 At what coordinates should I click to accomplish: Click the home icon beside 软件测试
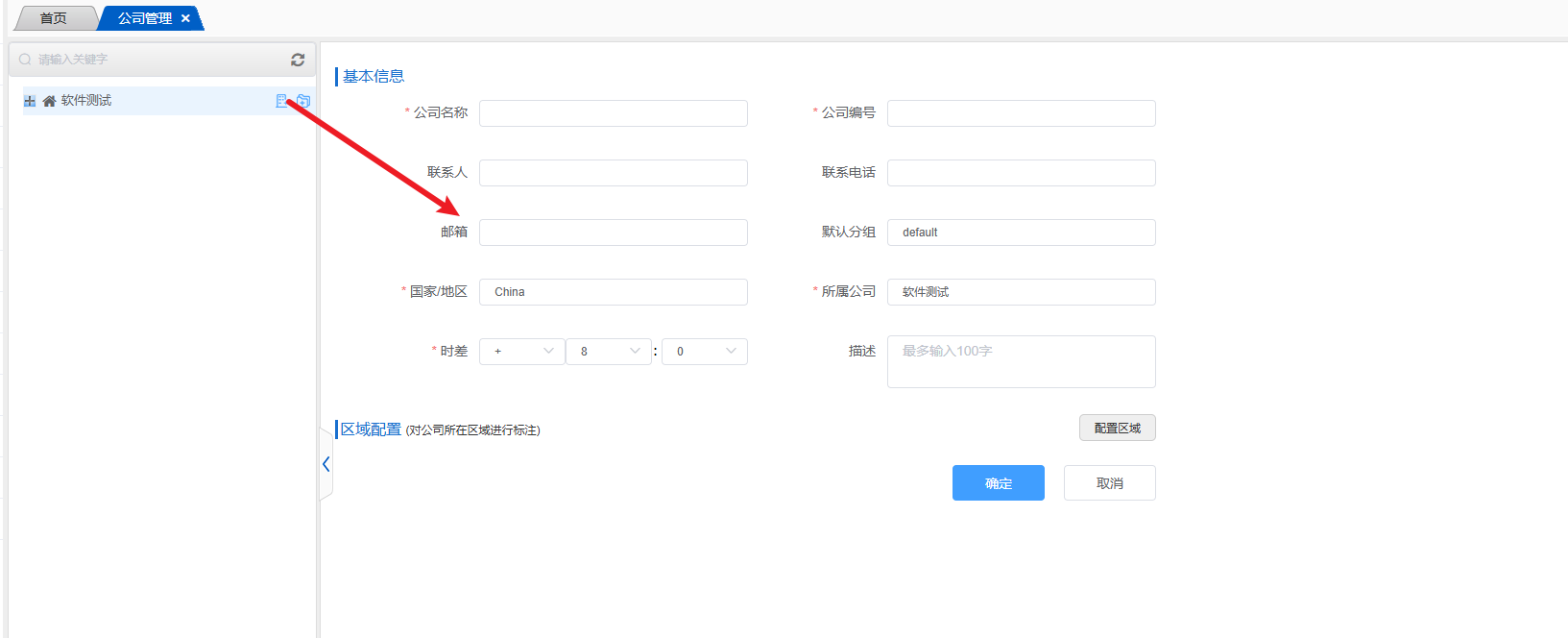49,101
